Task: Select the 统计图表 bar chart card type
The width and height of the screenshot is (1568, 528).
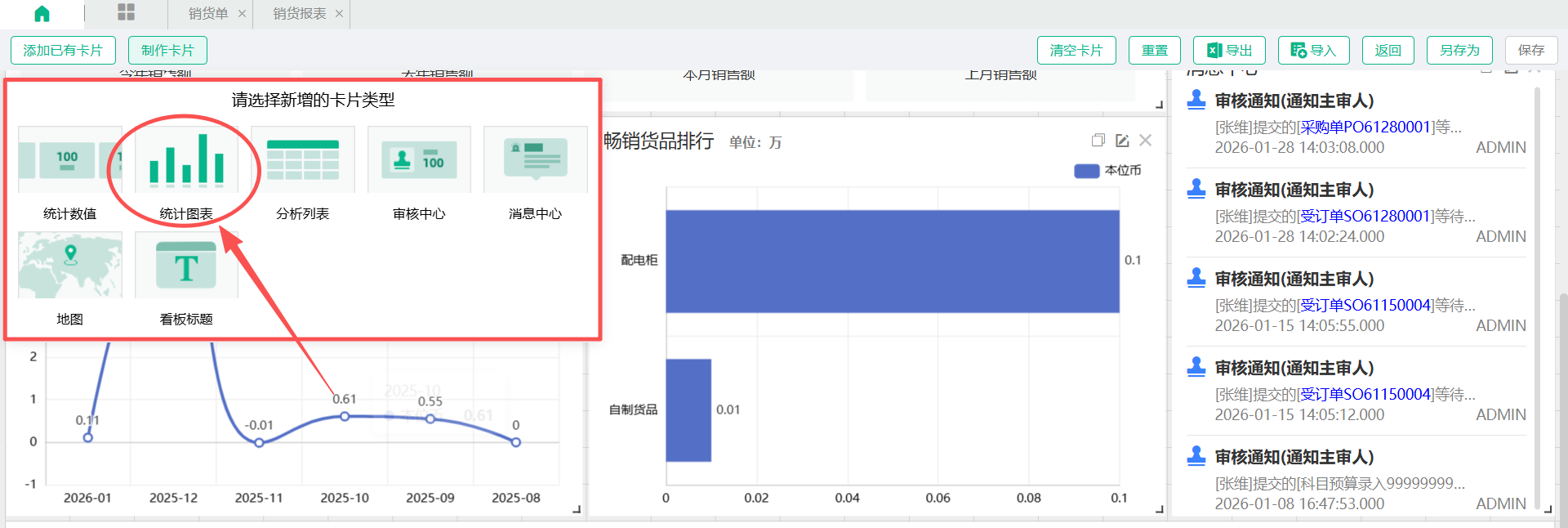Action: (186, 160)
